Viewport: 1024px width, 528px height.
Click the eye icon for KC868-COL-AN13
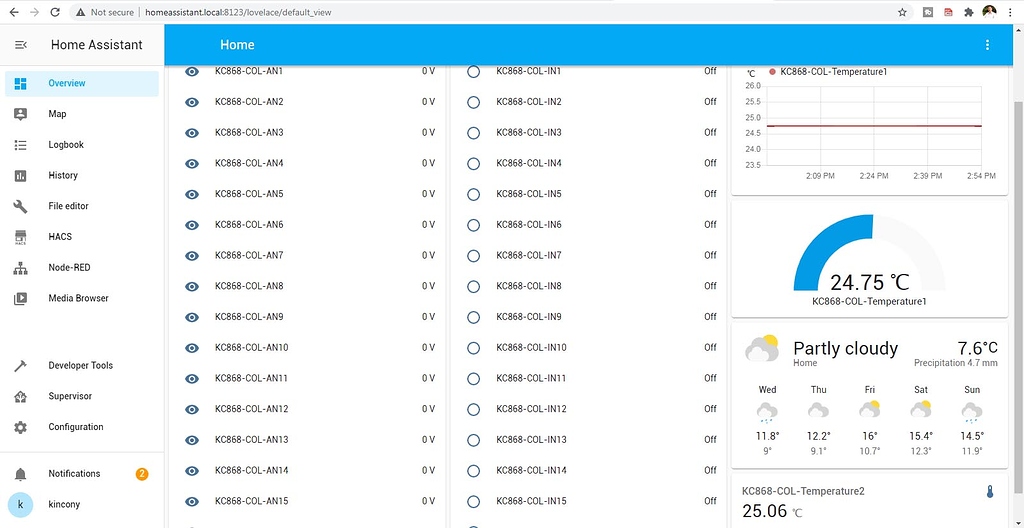[x=191, y=440]
